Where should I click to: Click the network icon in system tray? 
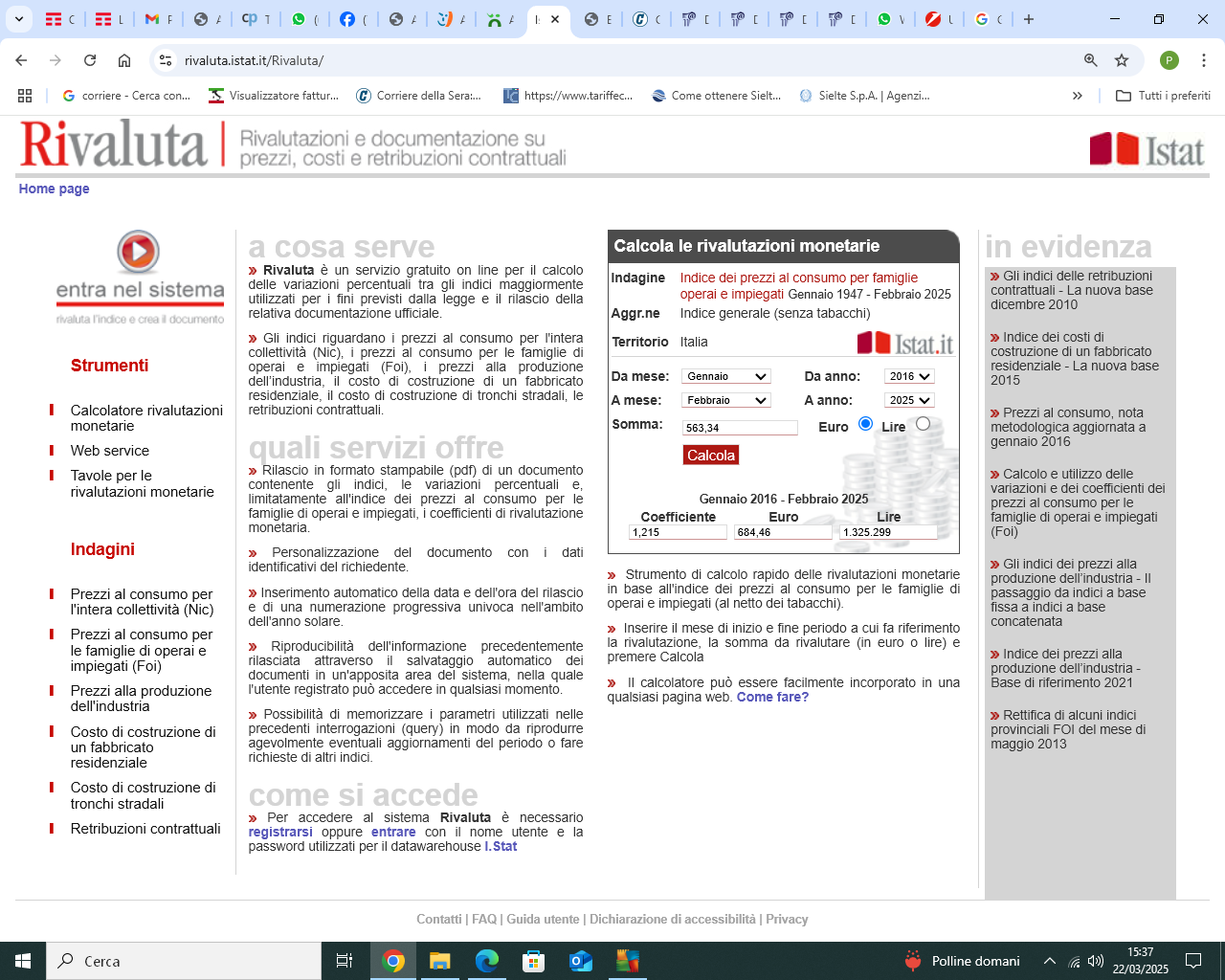pyautogui.click(x=1074, y=961)
